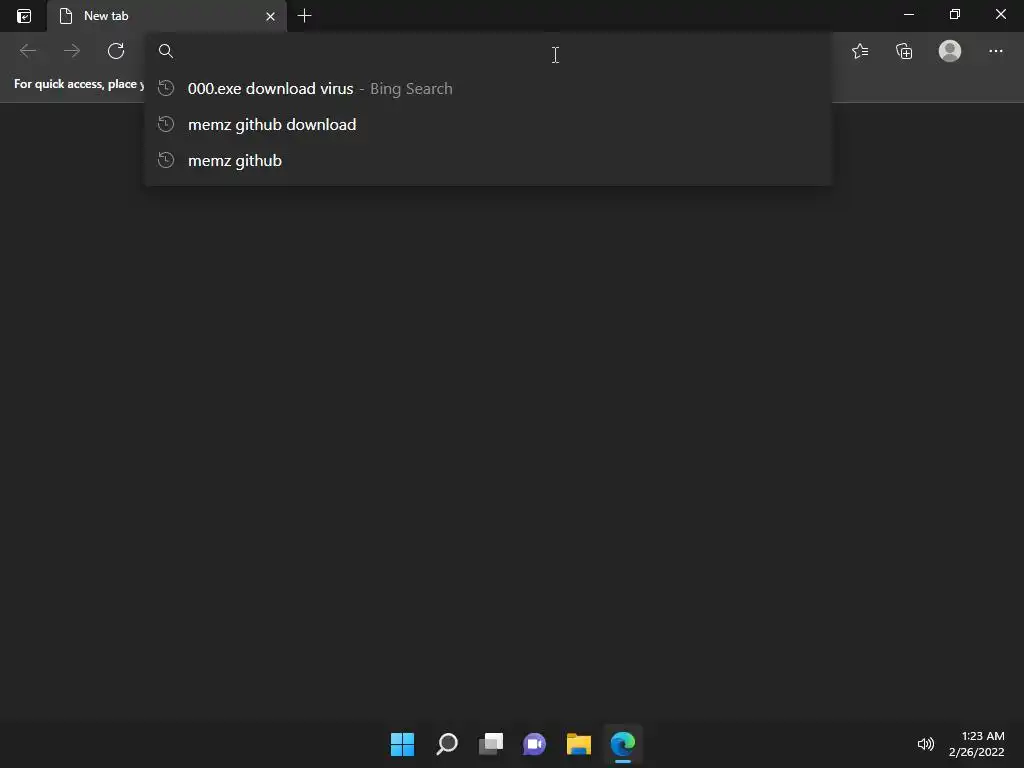Click history icon beside memz github suggestion
This screenshot has height=768, width=1024.
(166, 159)
